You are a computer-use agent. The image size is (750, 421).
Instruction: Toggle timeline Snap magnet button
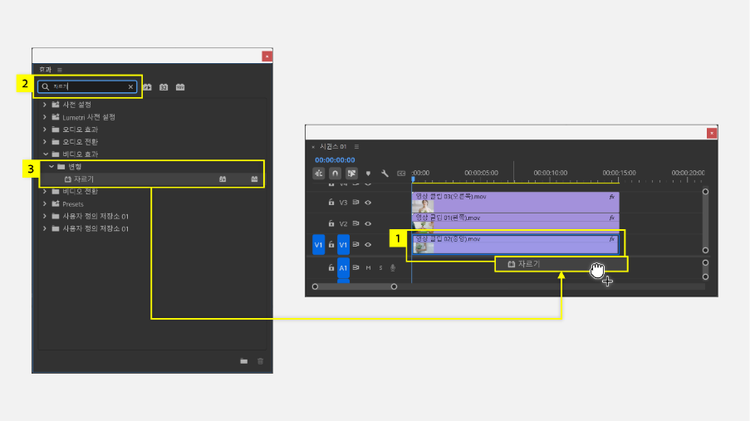[335, 173]
